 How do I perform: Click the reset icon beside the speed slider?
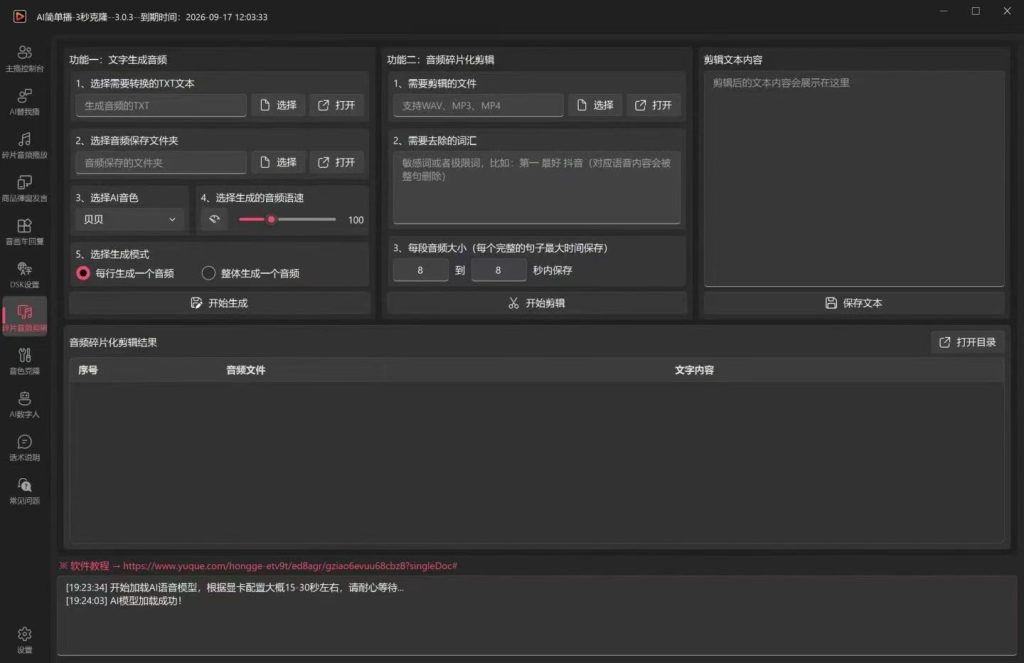tap(214, 219)
